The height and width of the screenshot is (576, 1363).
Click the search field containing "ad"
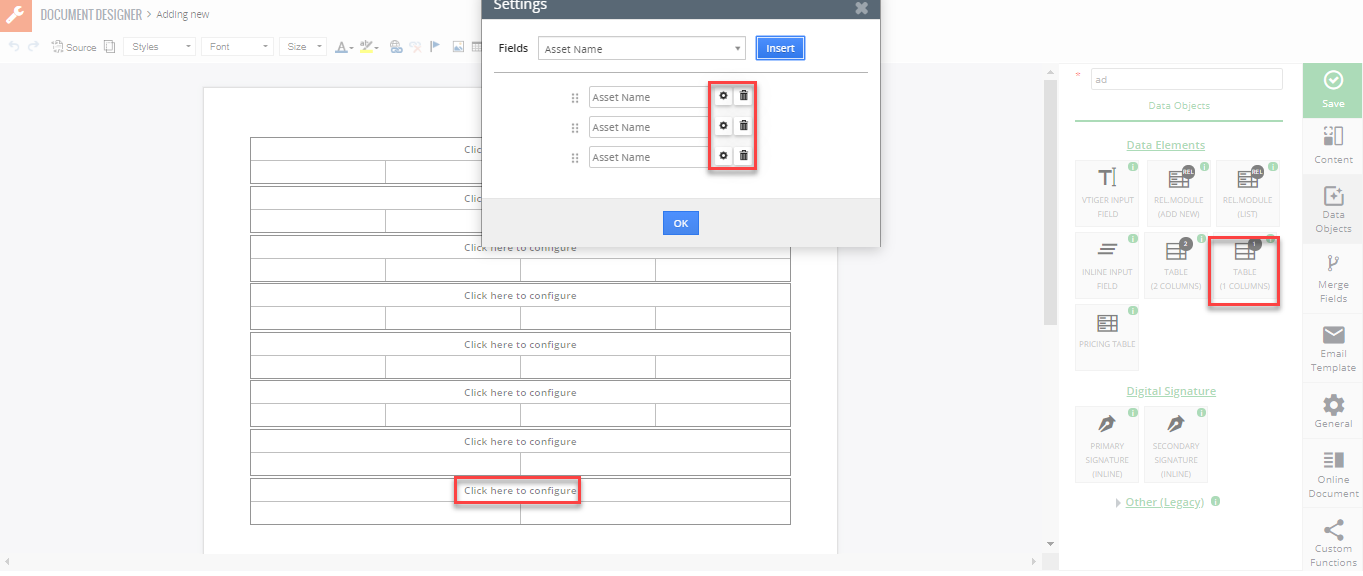tap(1186, 79)
